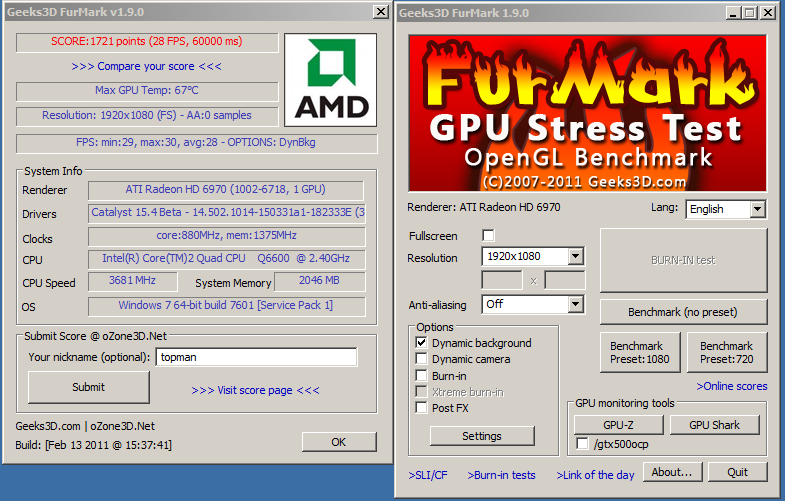Click the Geeks3D.com | oZone3D.Net text

(x=85, y=426)
